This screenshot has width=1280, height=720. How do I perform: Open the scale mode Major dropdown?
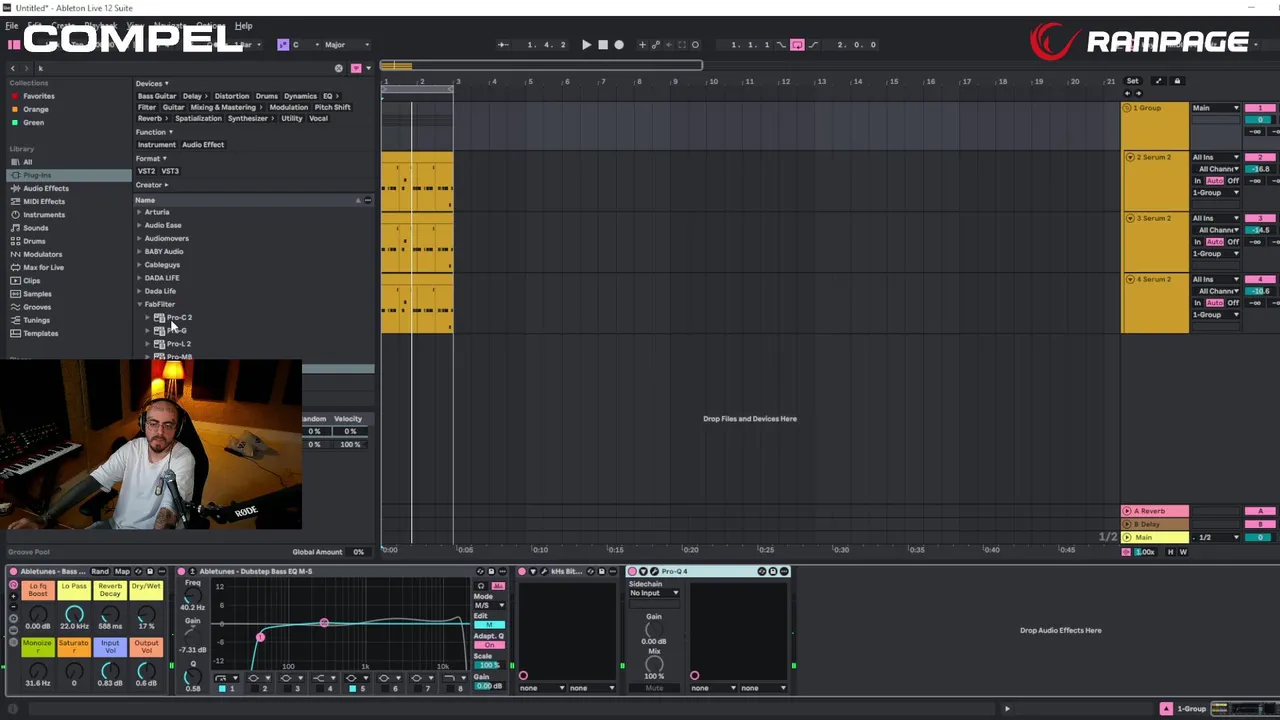click(x=346, y=45)
